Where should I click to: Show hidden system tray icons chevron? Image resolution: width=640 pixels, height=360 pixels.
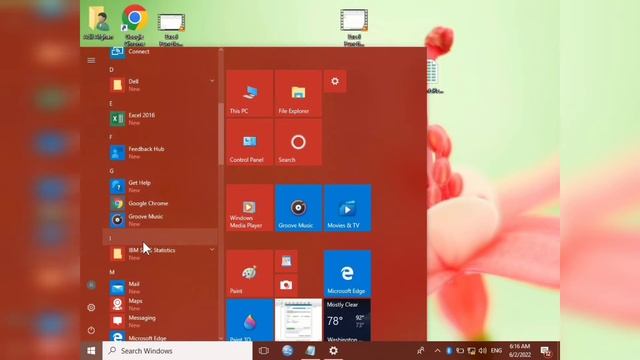pyautogui.click(x=437, y=351)
